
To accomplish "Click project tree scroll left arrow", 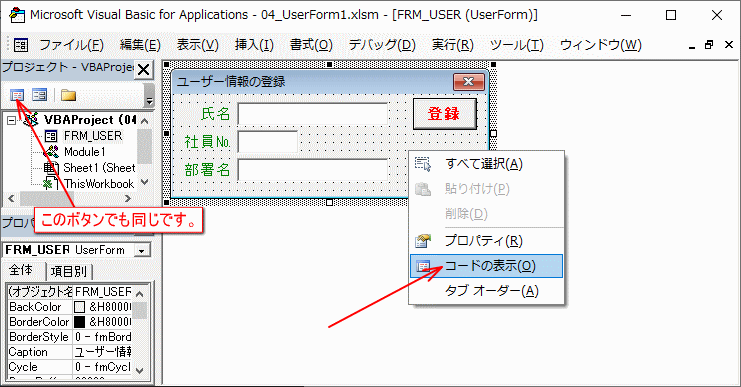I will [x=11, y=198].
